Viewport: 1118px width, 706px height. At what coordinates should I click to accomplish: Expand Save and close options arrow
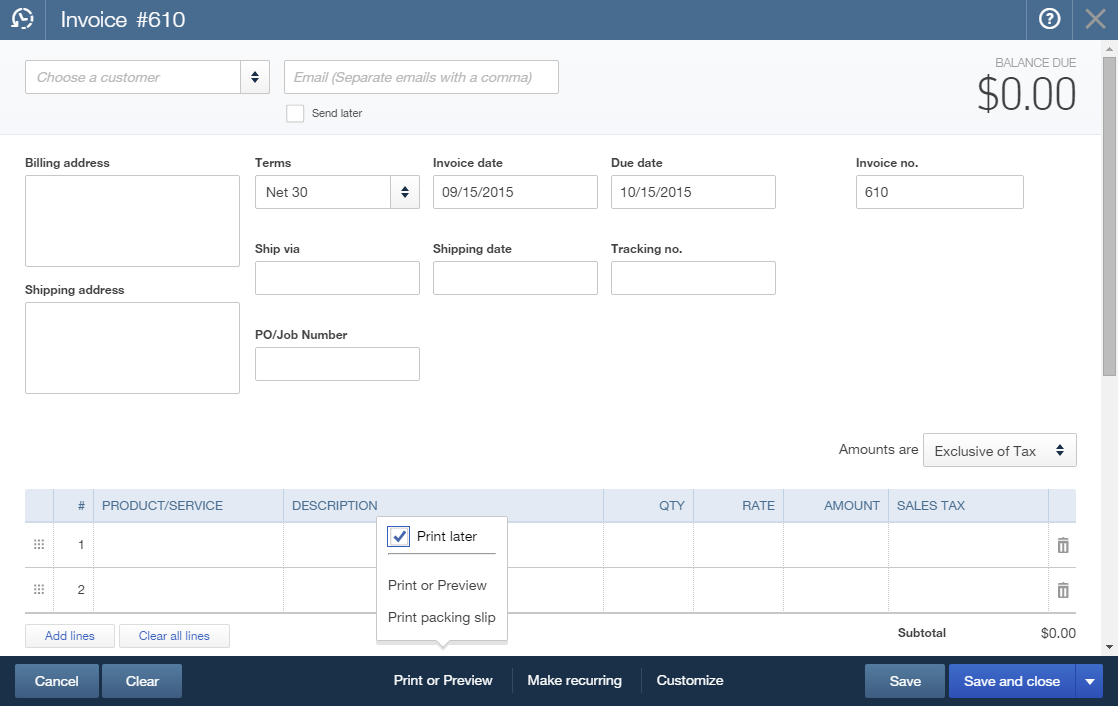click(x=1089, y=681)
